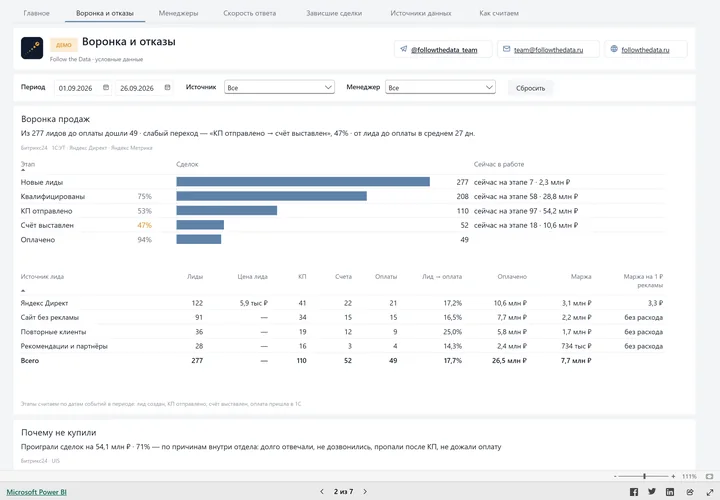Click the Почему не купили section heading

(x=59, y=433)
